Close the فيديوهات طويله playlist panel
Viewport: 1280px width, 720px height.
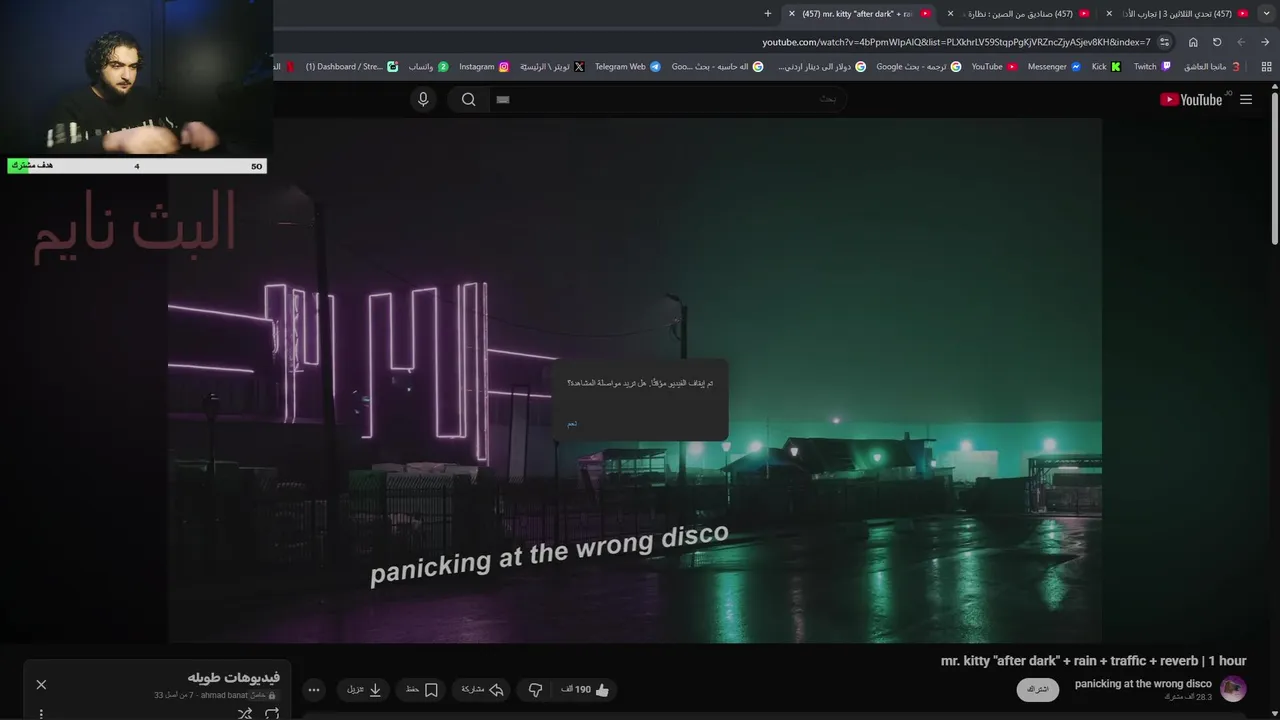coord(41,684)
